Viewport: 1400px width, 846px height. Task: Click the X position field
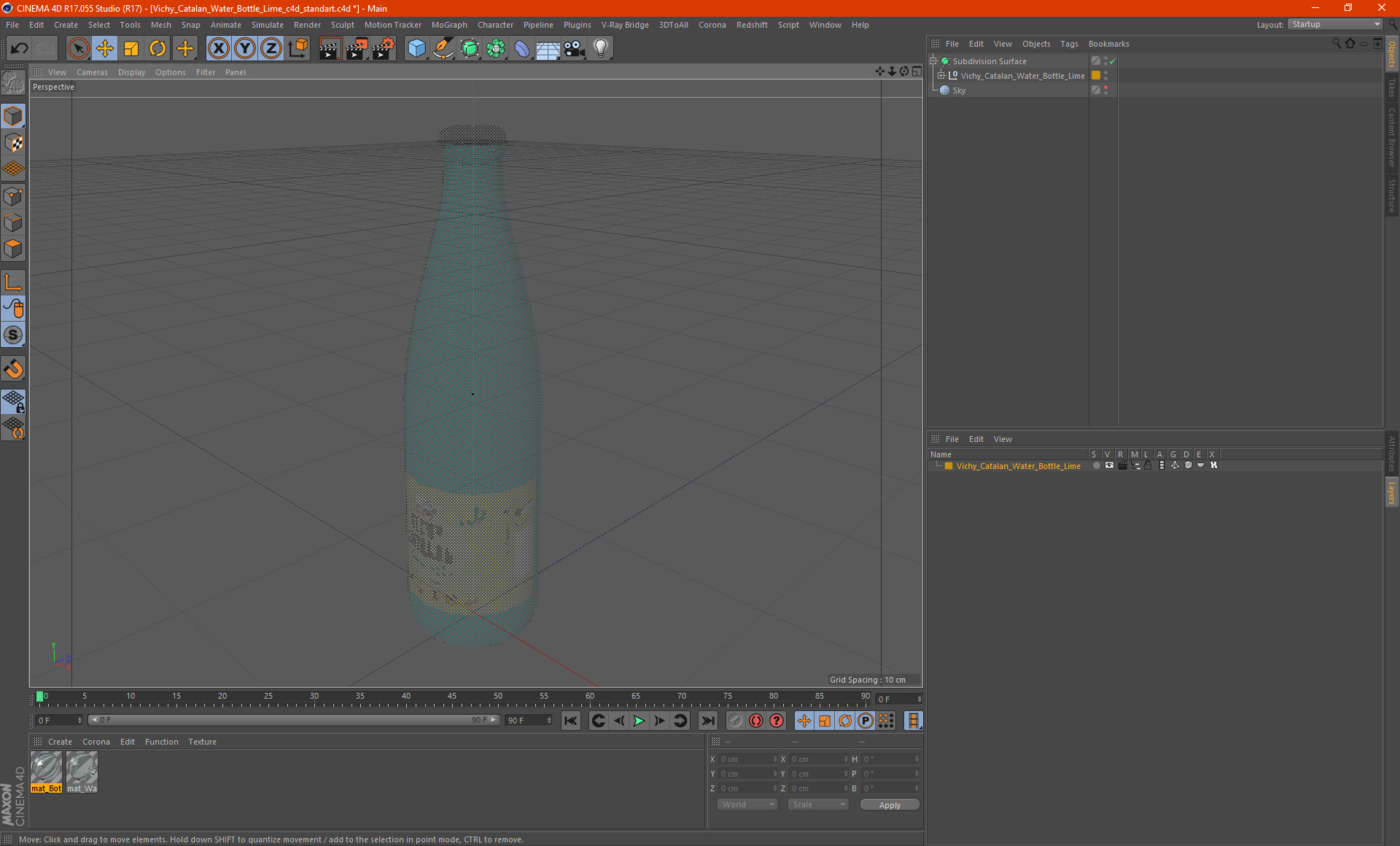click(748, 759)
